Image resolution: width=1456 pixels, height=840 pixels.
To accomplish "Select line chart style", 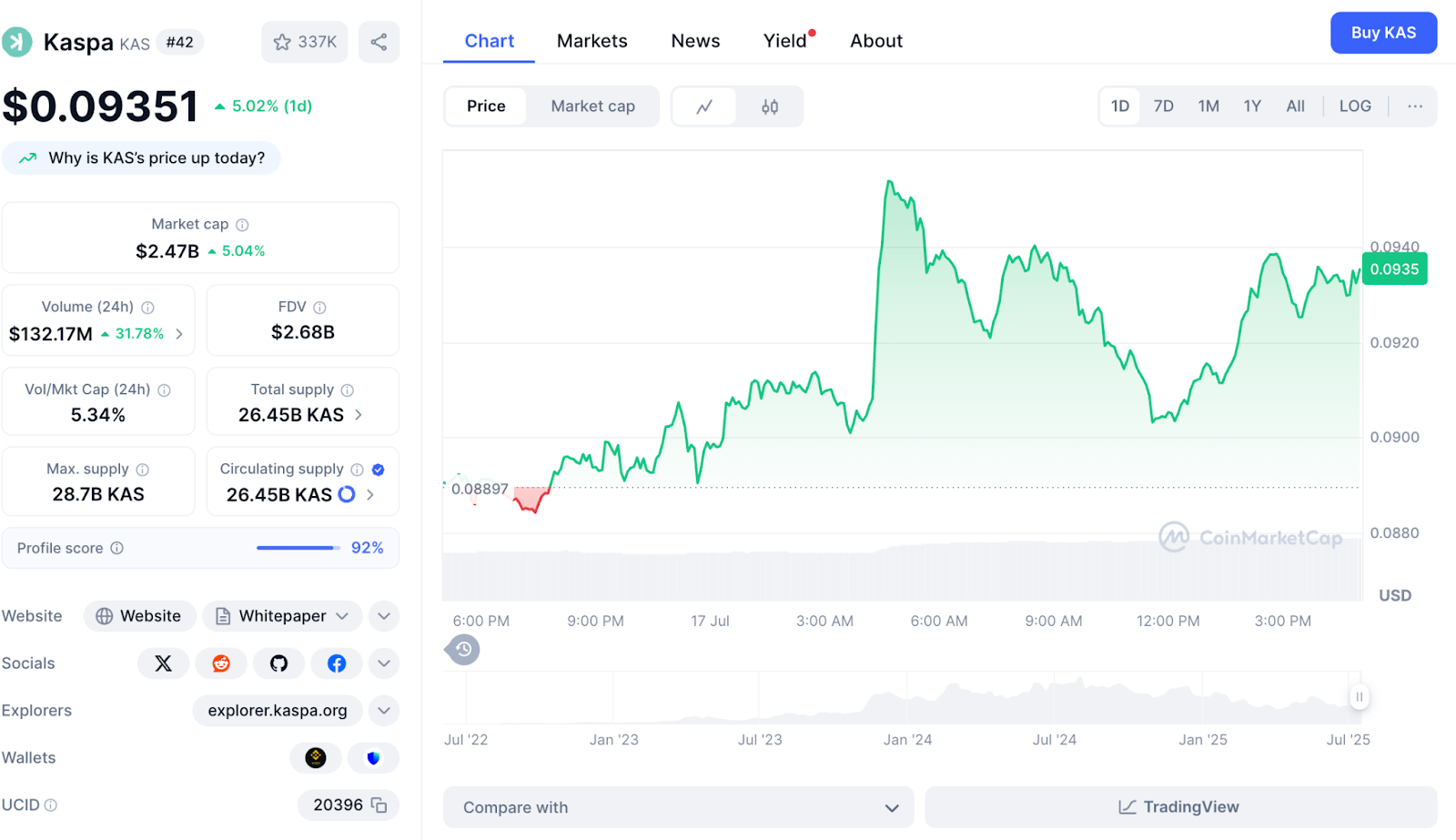I will pyautogui.click(x=704, y=106).
